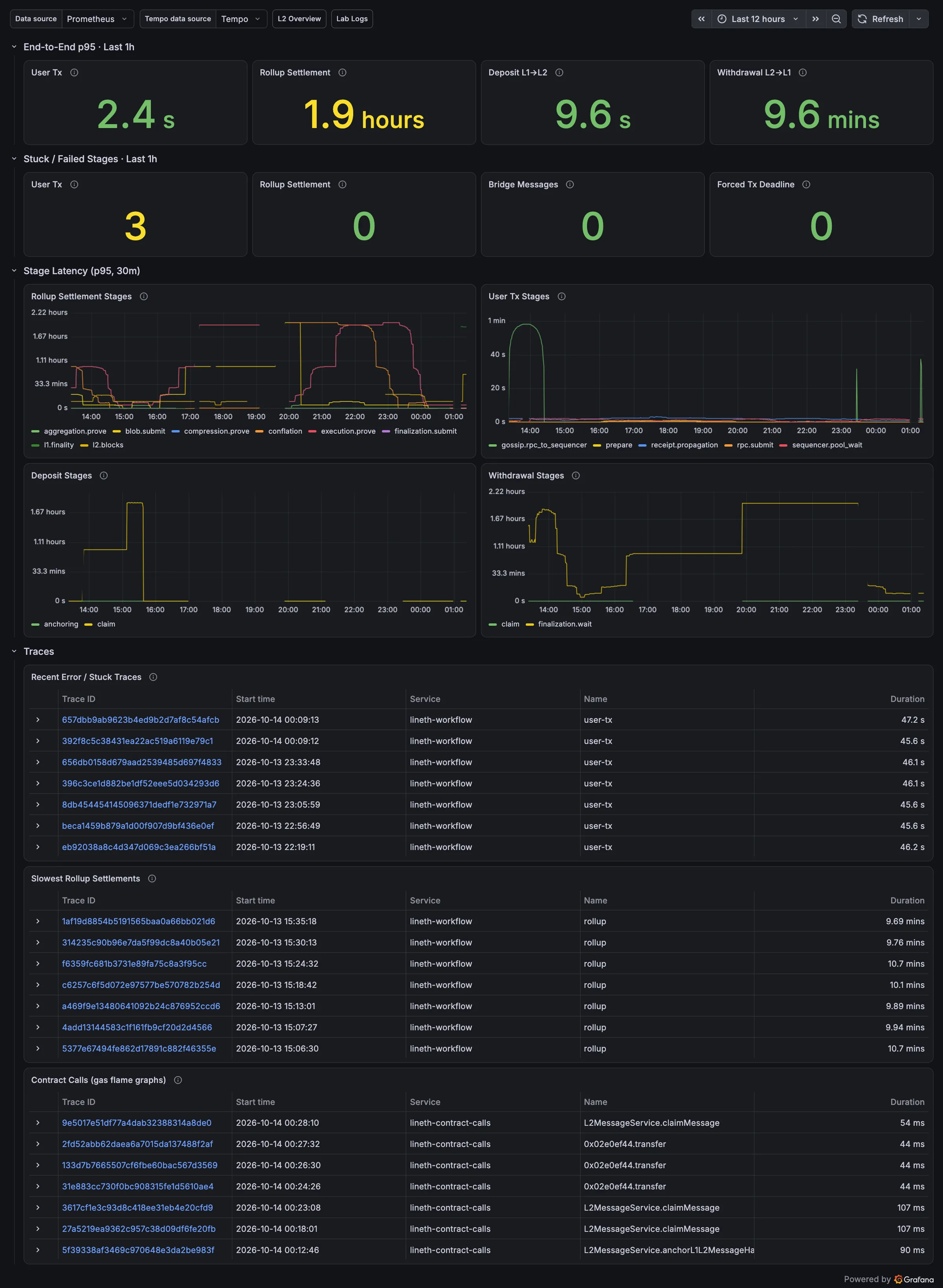
Task: Click info icon of Recent Error / Stuck Traces
Action: tap(153, 677)
